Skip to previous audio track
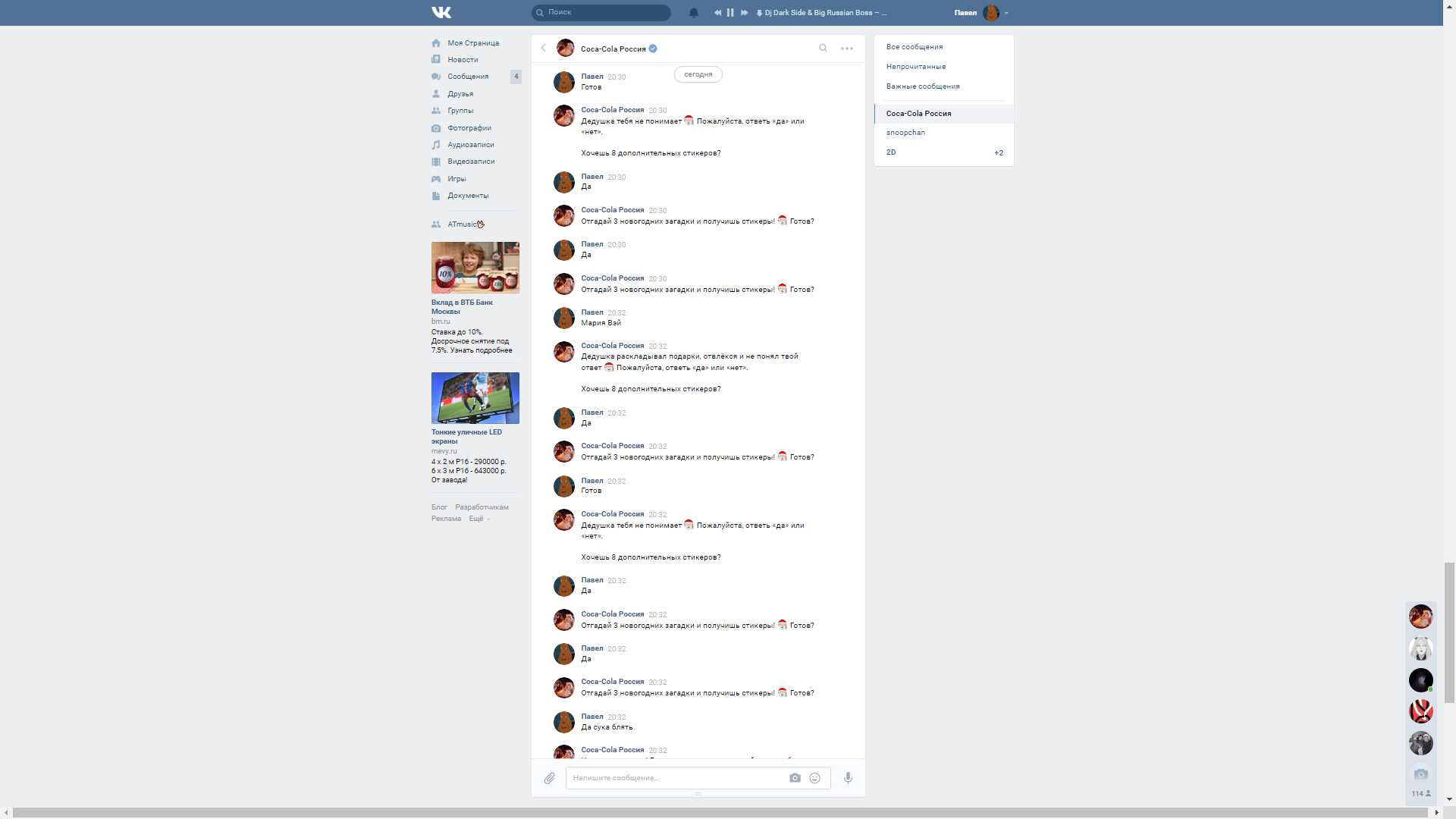Image resolution: width=1456 pixels, height=819 pixels. pos(717,13)
